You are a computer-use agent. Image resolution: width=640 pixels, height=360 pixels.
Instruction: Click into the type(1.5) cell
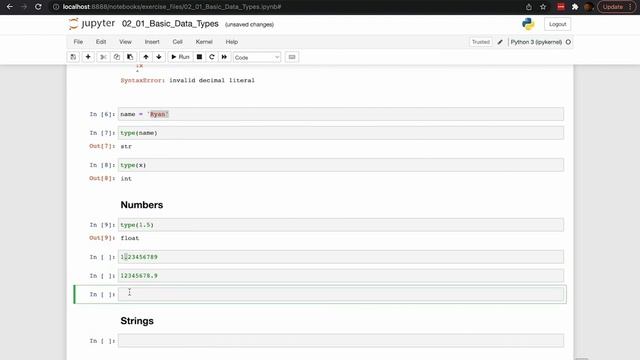pyautogui.click(x=341, y=225)
